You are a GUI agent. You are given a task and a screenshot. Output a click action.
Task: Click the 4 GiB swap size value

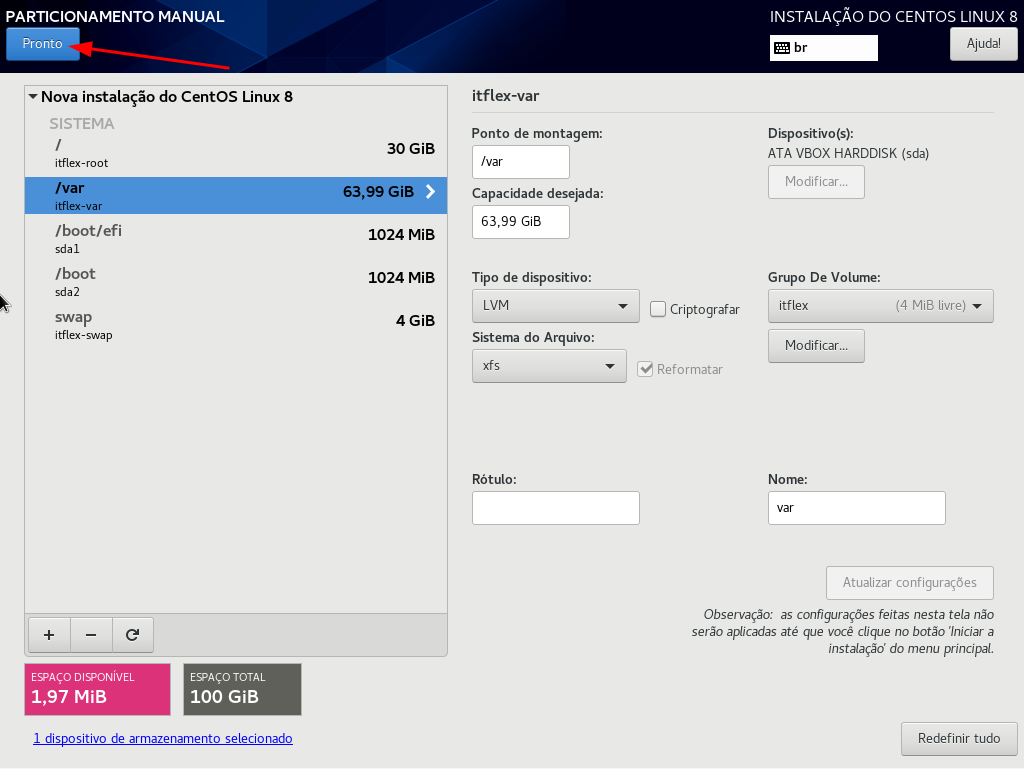coord(415,321)
